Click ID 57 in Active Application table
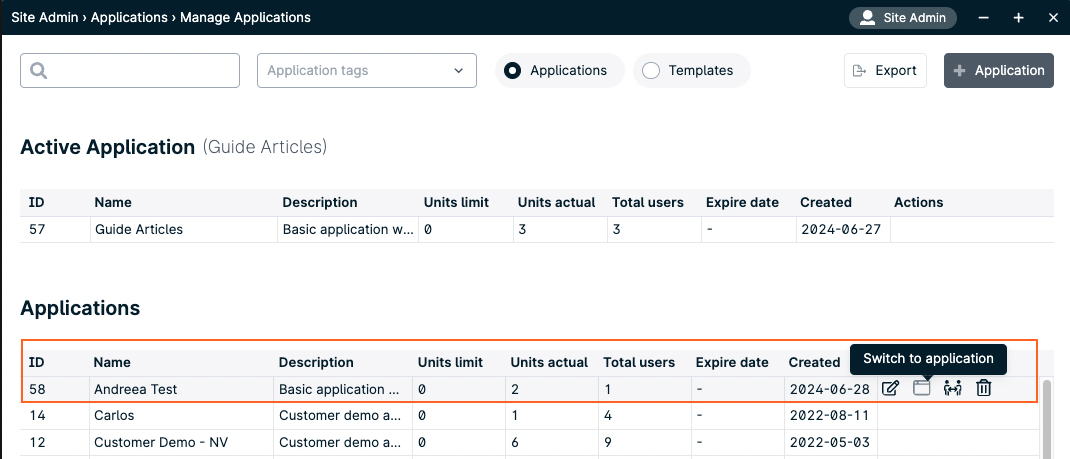This screenshot has width=1070, height=459. click(55, 229)
